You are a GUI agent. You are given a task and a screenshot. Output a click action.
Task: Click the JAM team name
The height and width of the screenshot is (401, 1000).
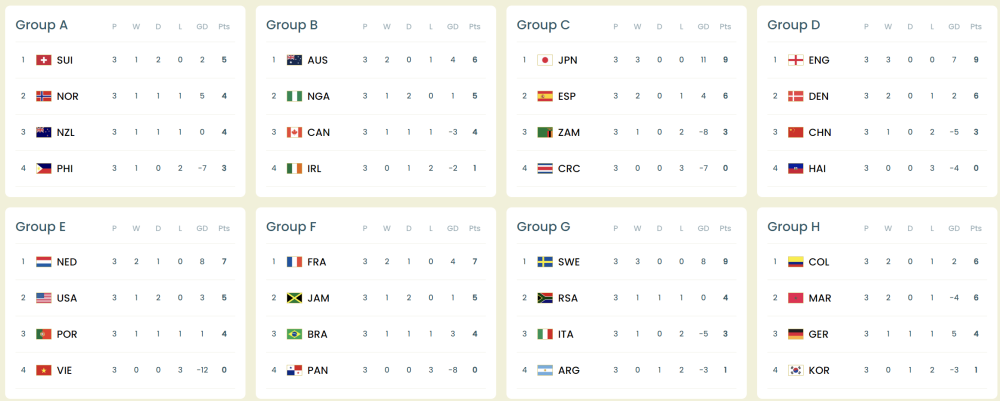(x=318, y=298)
